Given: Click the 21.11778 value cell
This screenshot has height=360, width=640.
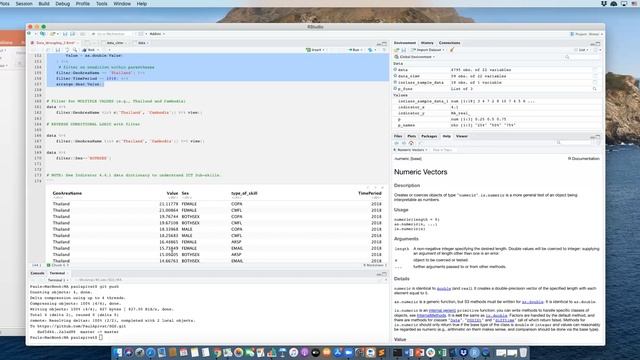Looking at the screenshot, I should coord(169,204).
